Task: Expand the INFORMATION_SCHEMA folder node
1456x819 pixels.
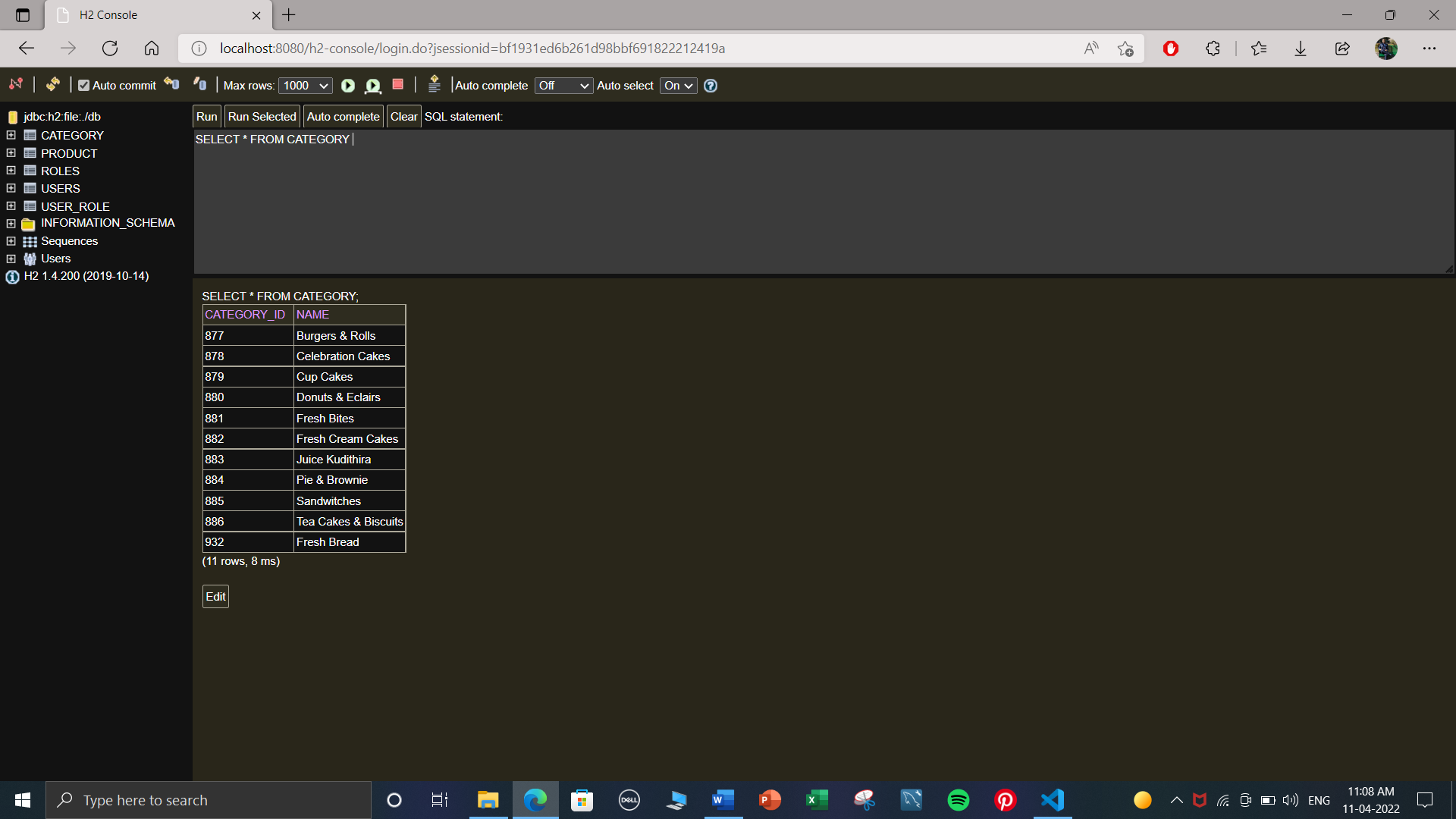Action: tap(11, 224)
